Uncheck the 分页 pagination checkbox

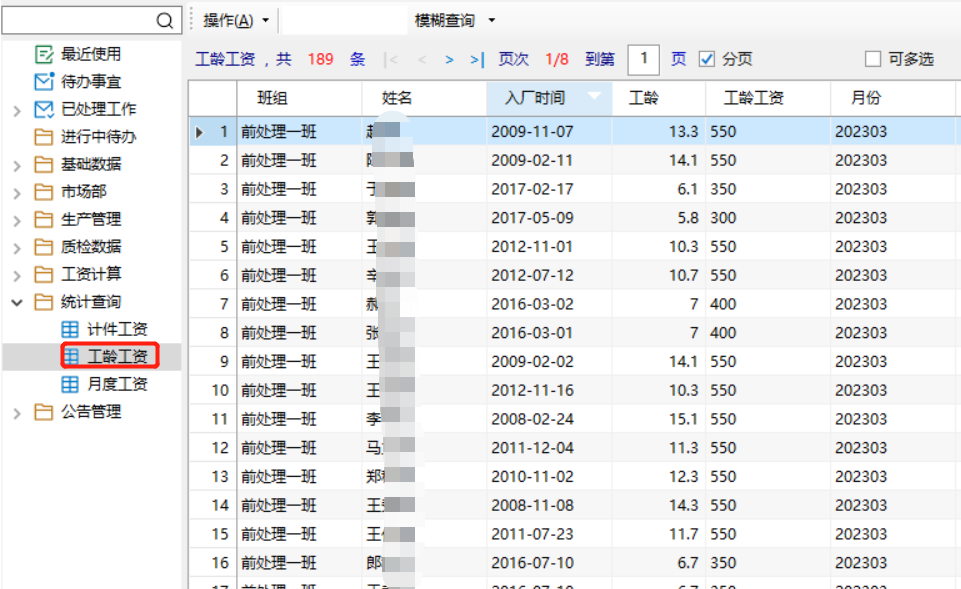(x=707, y=59)
